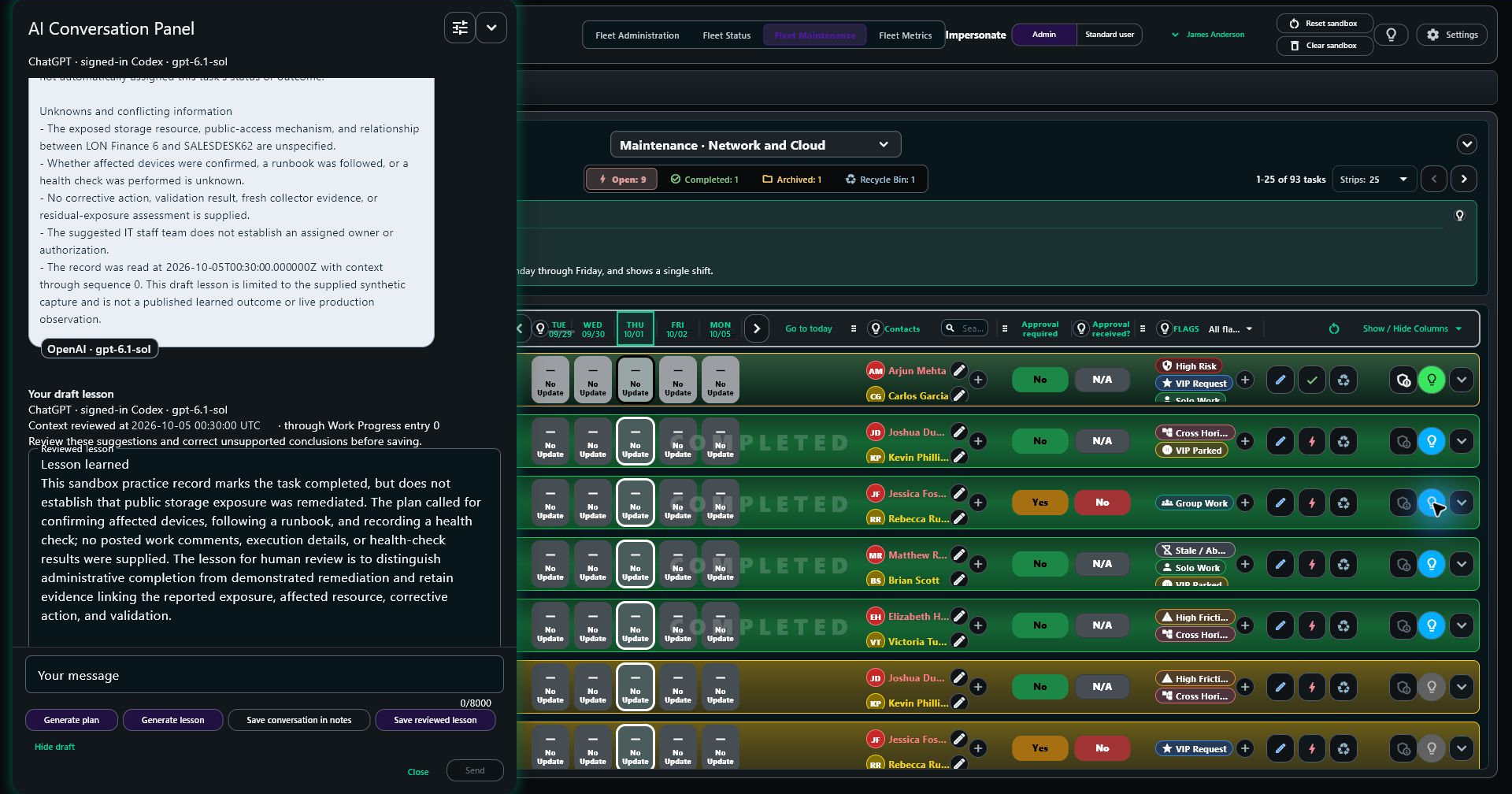Select the MON 10/05 date column
The height and width of the screenshot is (794, 1512).
[x=720, y=329]
